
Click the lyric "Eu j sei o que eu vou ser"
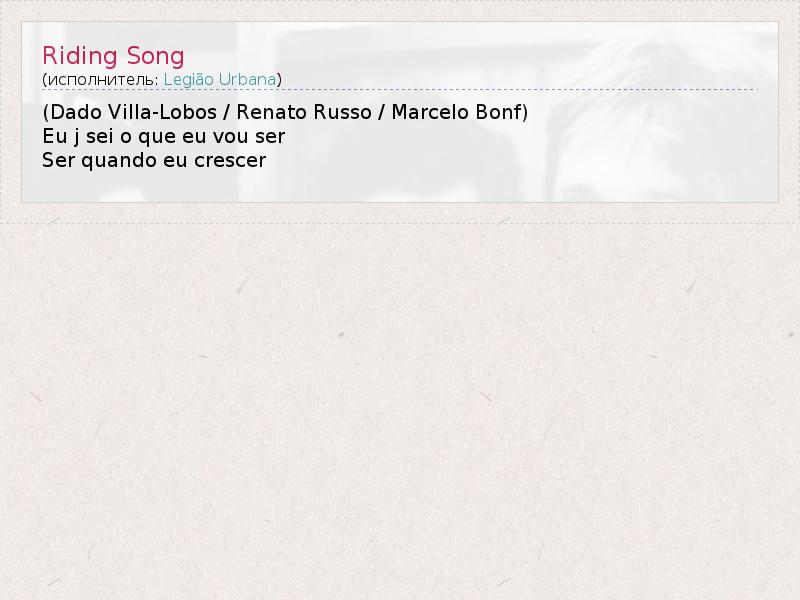click(x=163, y=136)
